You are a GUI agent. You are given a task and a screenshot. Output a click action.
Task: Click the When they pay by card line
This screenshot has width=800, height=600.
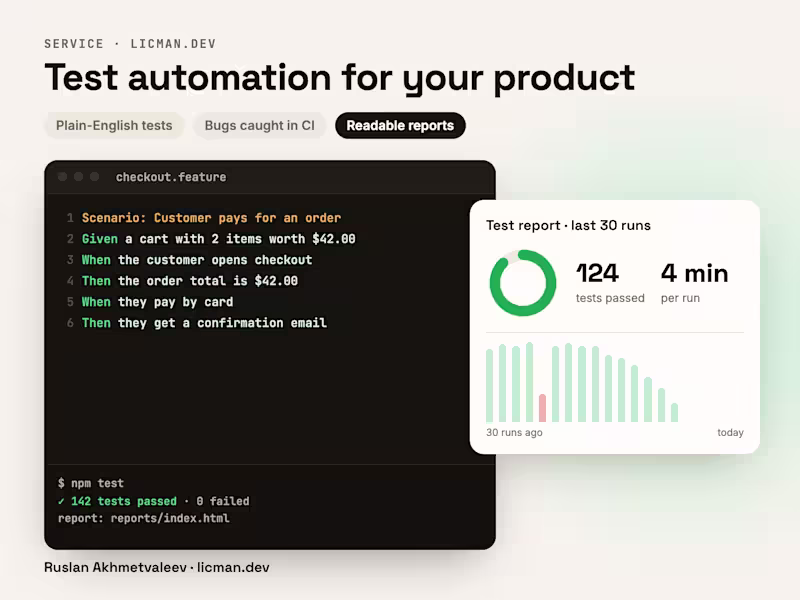(157, 302)
